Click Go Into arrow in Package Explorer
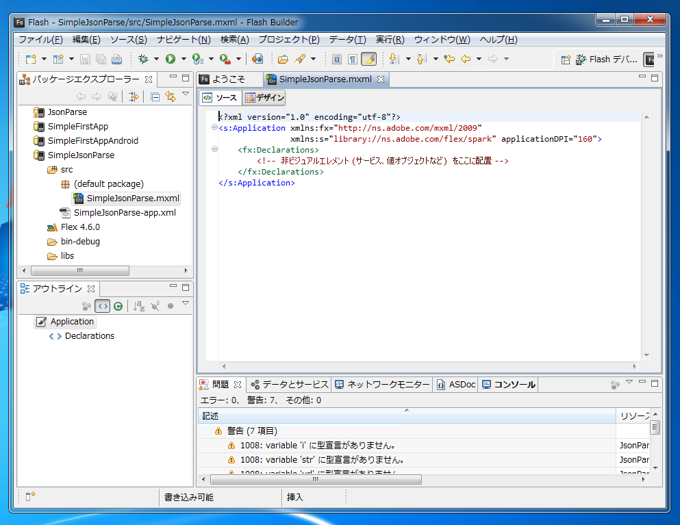The image size is (680, 525). click(x=133, y=97)
